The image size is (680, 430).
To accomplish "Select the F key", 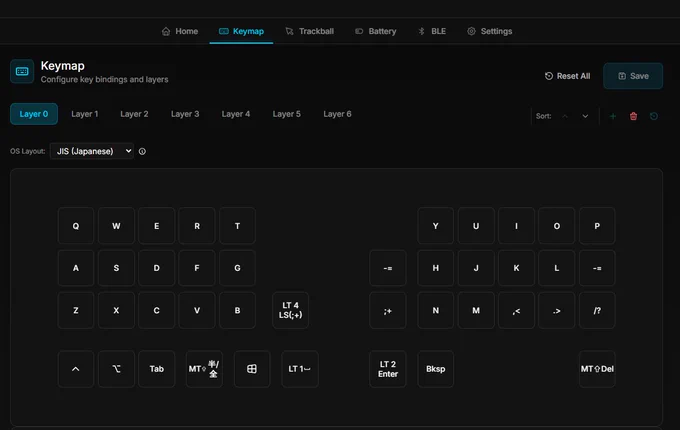I will (x=197, y=268).
